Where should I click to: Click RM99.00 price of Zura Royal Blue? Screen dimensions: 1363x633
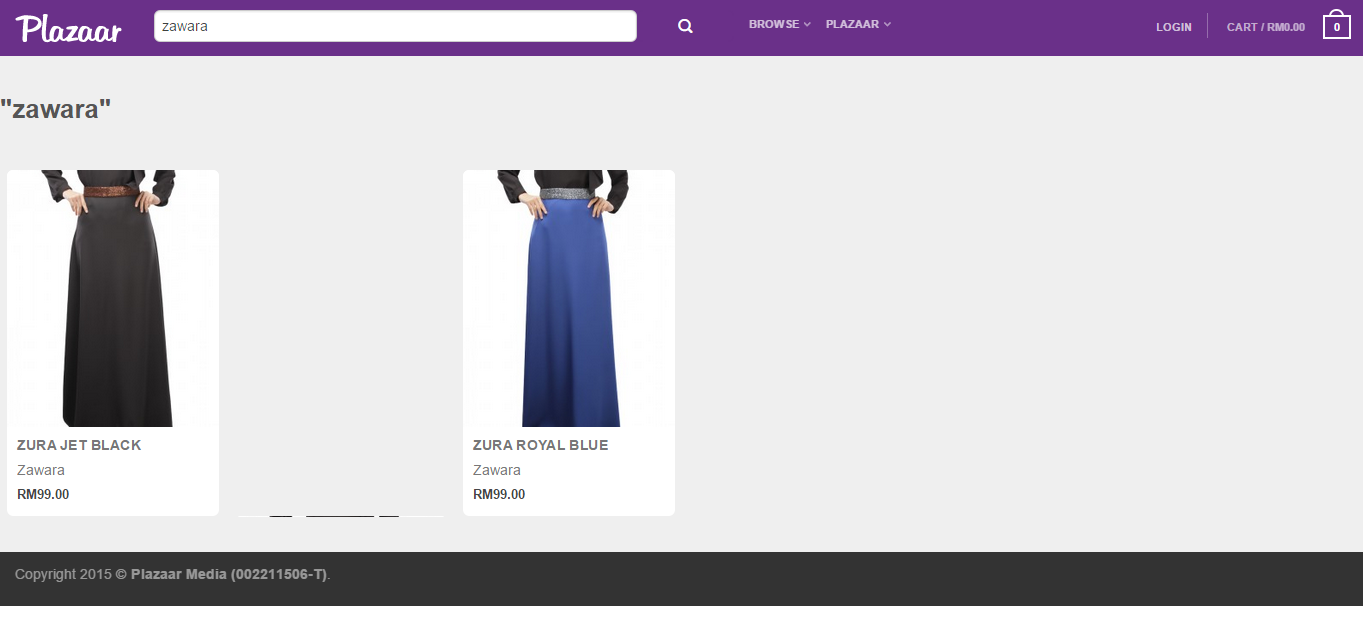point(499,494)
